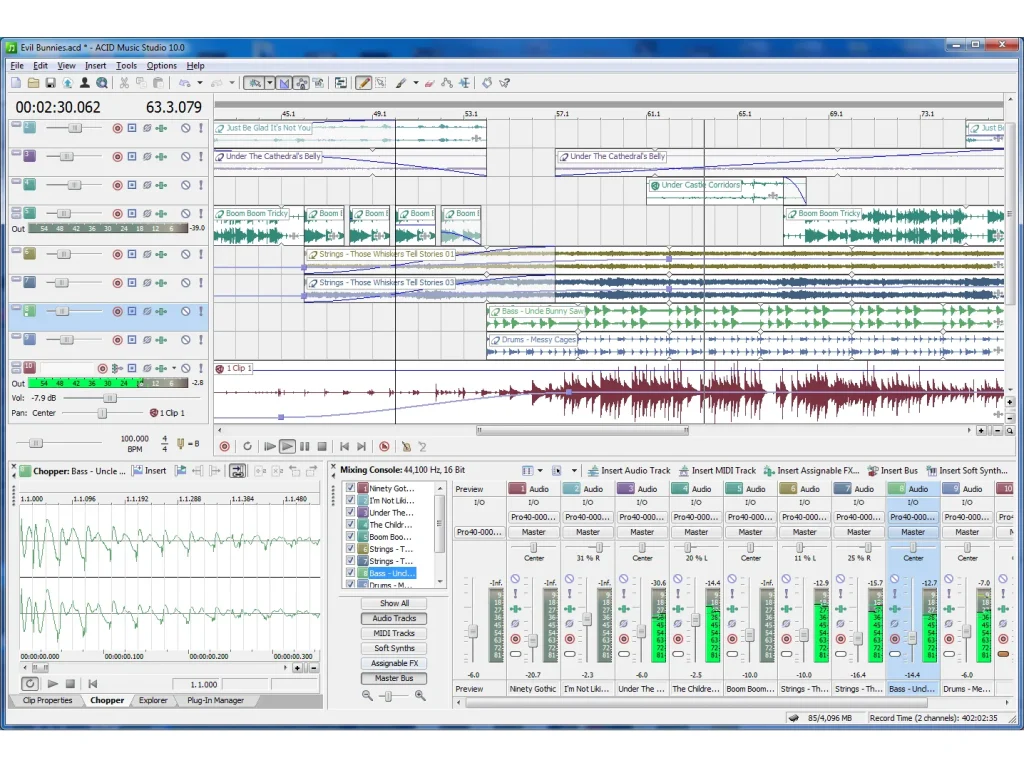Click Insert Soft Synth in the Mixing Console toolbar

[967, 471]
